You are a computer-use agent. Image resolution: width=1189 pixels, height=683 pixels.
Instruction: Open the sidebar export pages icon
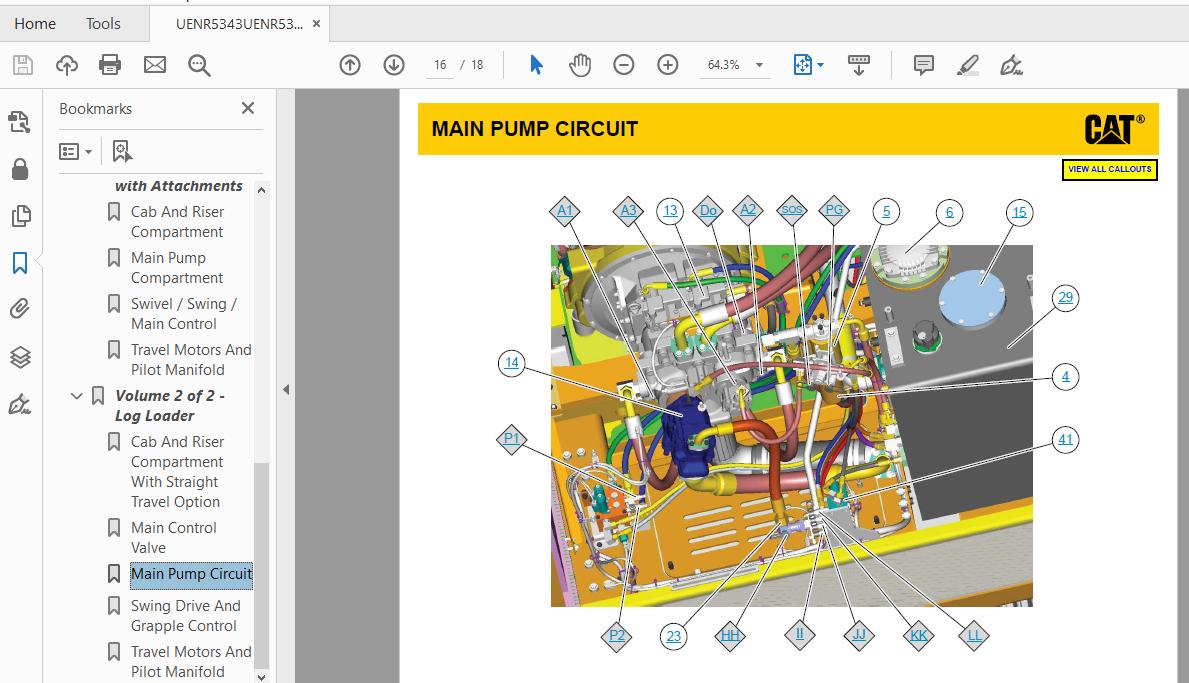click(x=20, y=122)
